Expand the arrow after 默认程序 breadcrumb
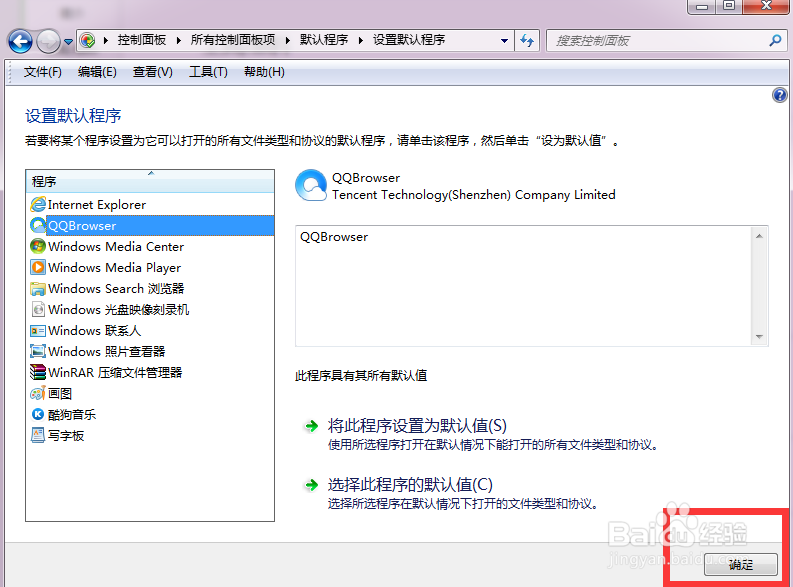Image resolution: width=793 pixels, height=587 pixels. 361,40
